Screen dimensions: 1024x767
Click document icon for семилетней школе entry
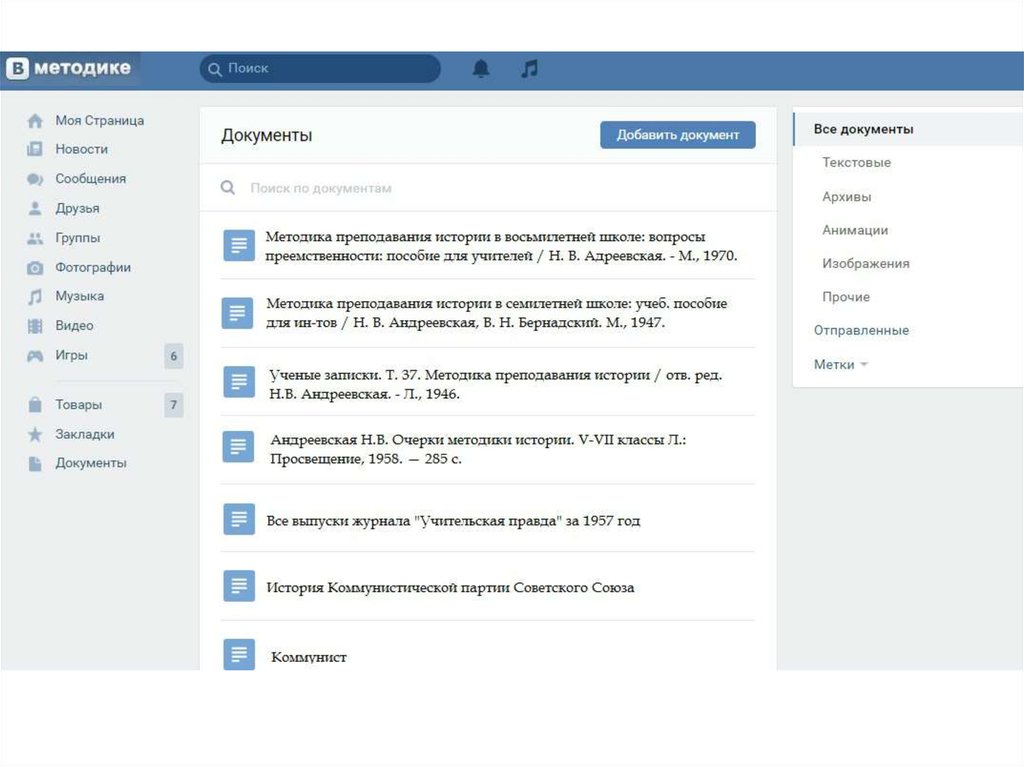coord(238,313)
